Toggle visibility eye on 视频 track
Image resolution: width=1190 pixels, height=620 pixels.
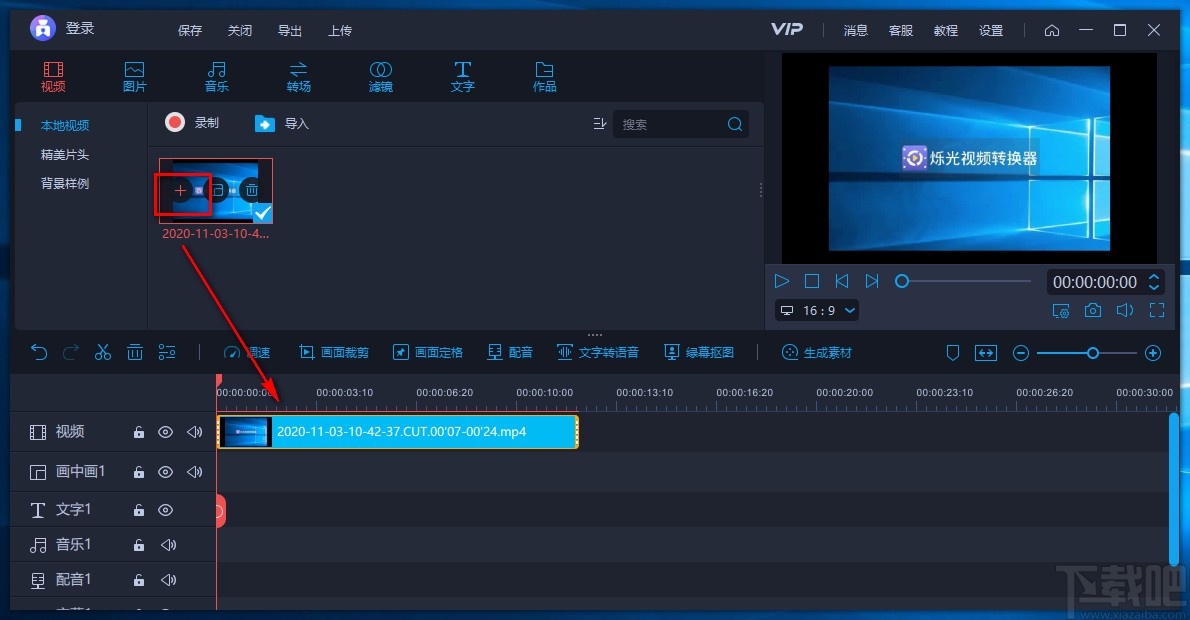165,432
